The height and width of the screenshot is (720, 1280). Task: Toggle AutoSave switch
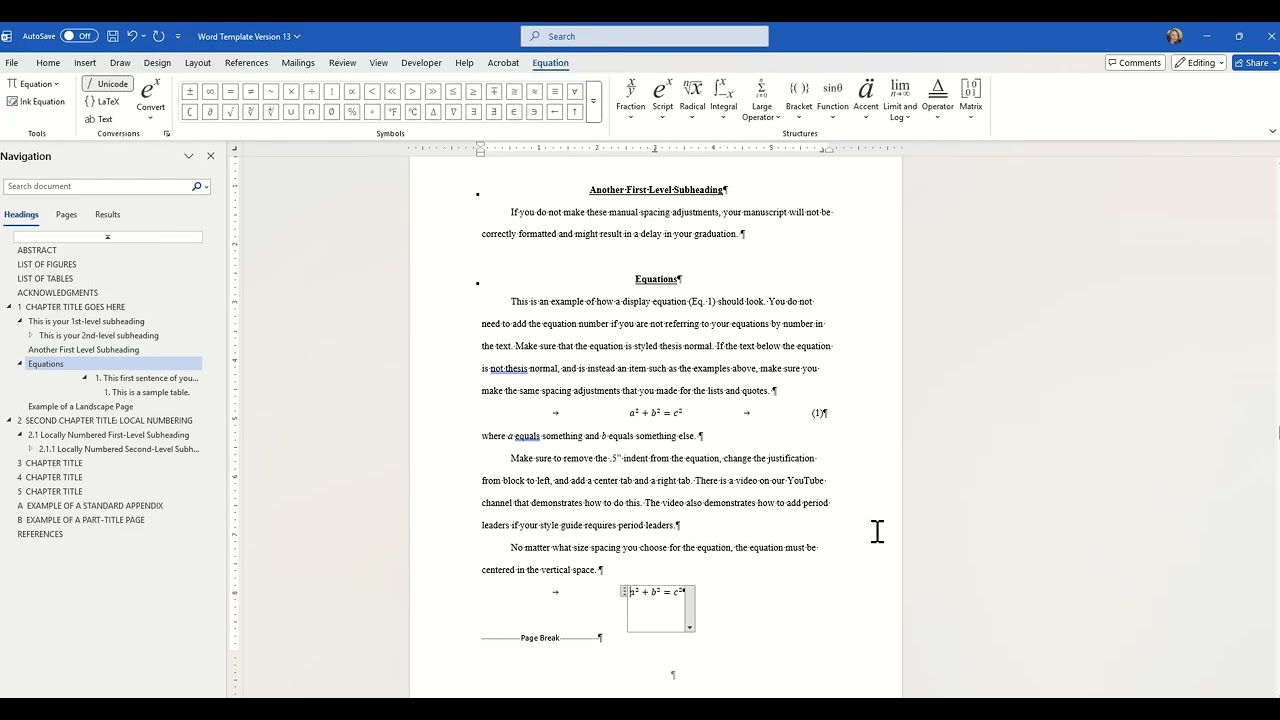pos(79,36)
